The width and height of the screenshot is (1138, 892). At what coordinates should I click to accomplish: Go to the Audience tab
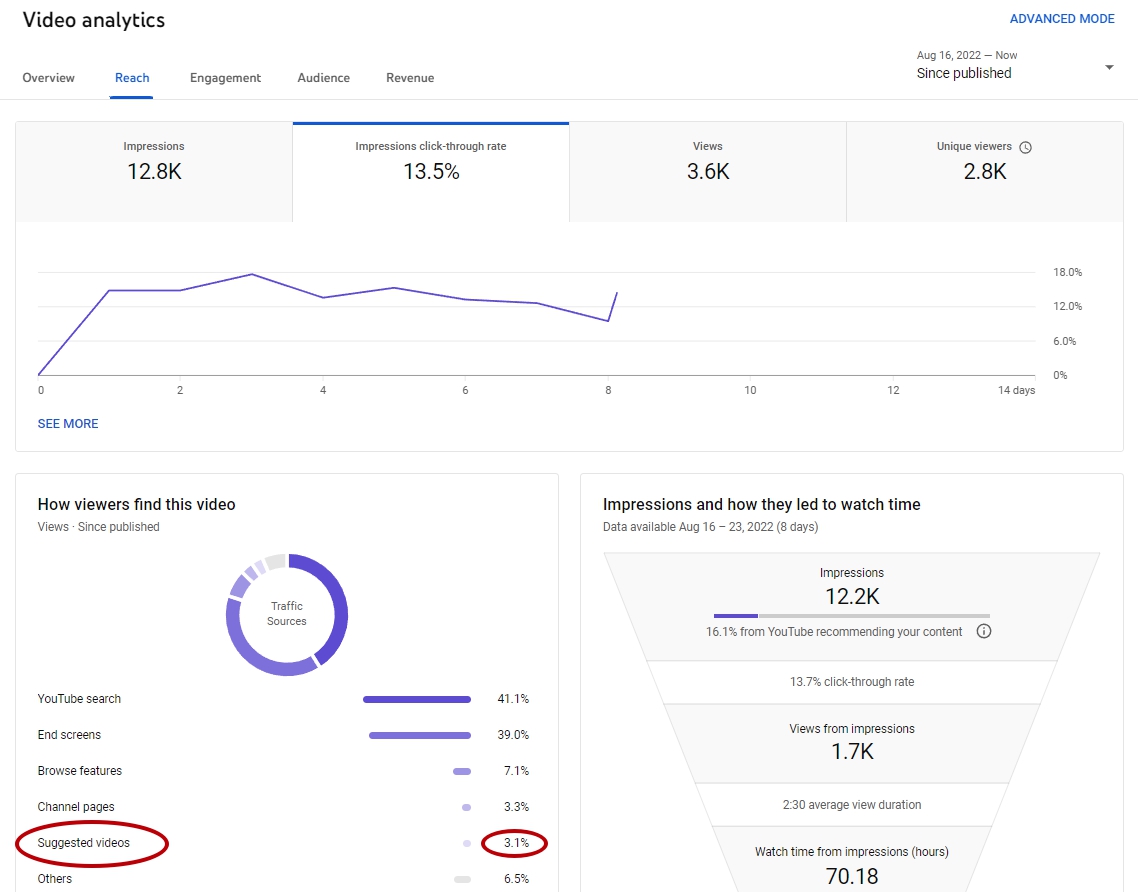point(324,78)
